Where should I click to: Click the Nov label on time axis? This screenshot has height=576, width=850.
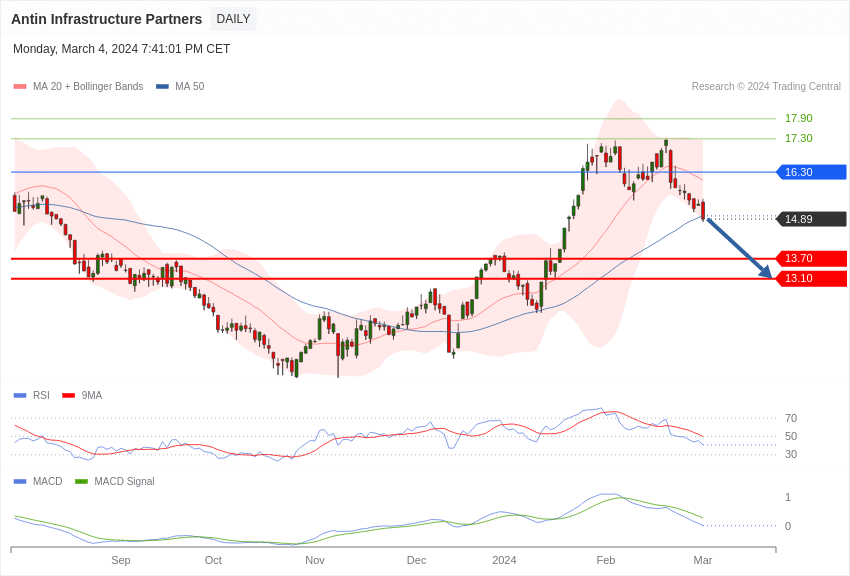click(x=315, y=560)
